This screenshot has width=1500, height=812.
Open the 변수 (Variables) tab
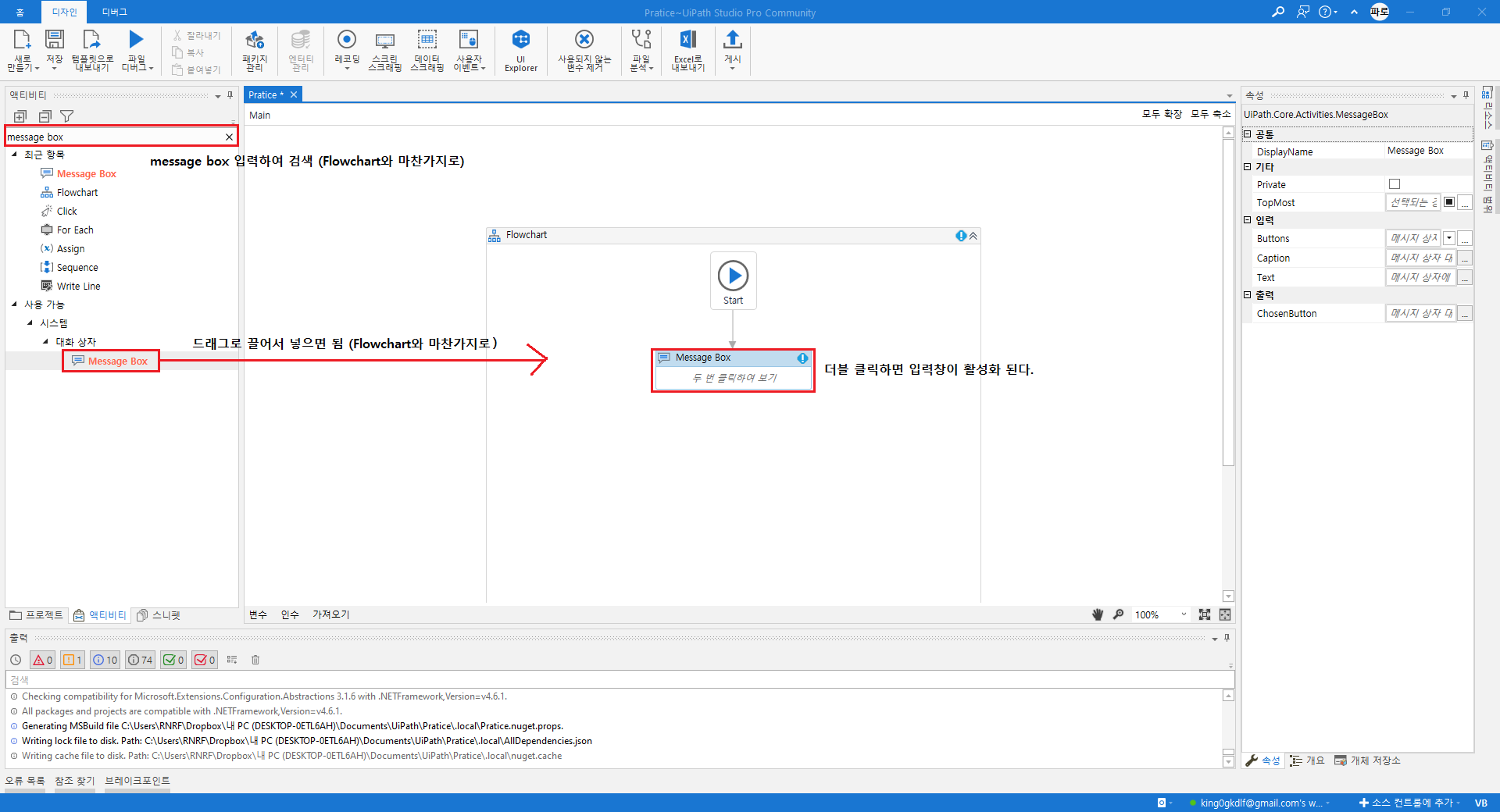click(258, 614)
